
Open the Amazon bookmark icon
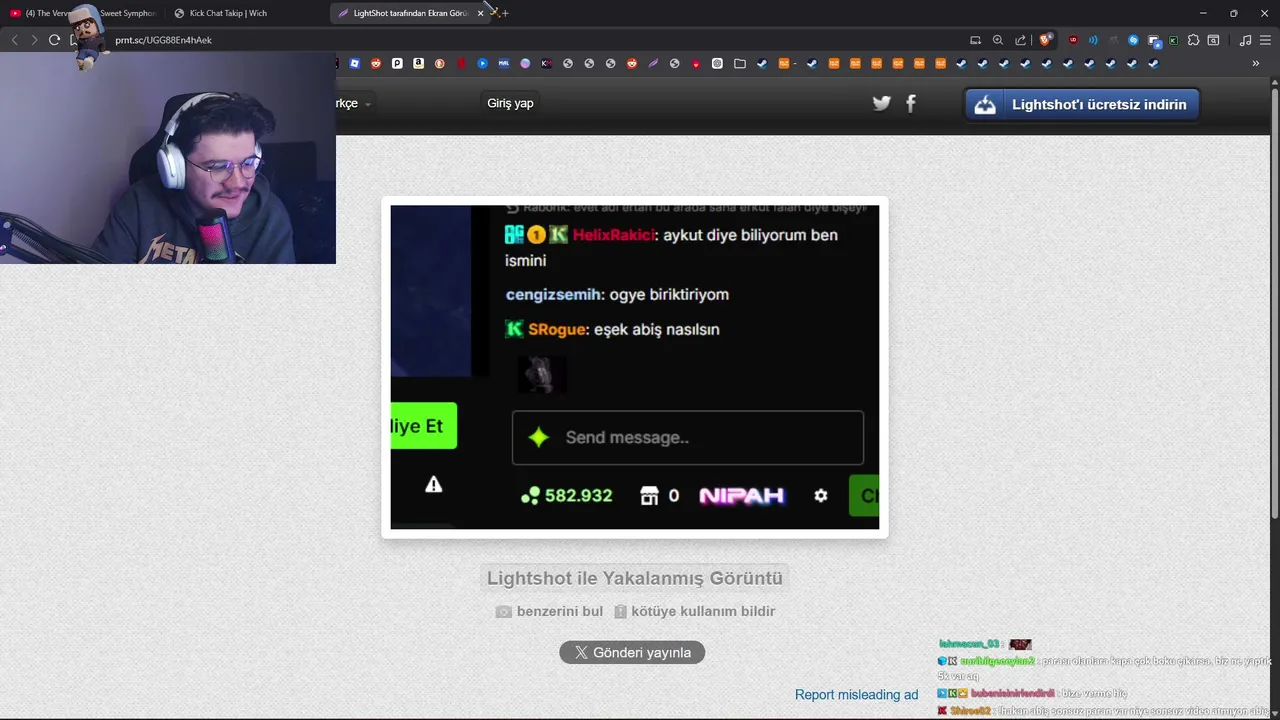coord(418,63)
